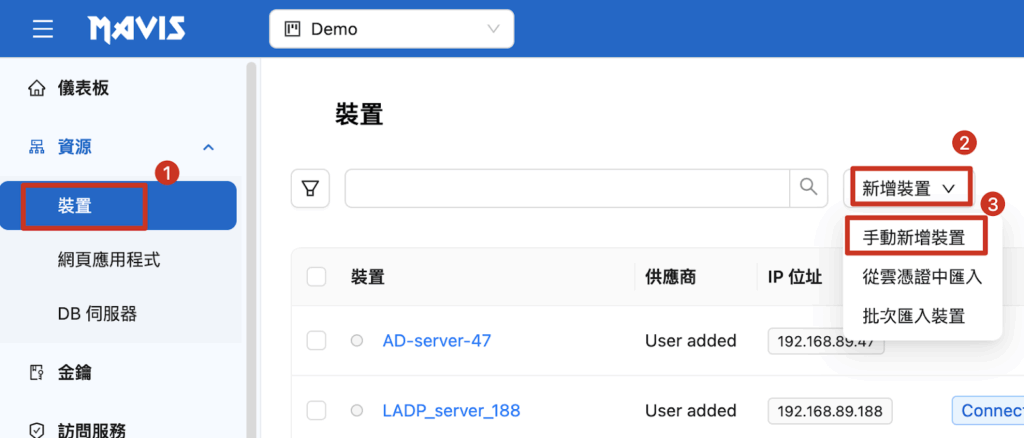Toggle the select-all checkbox in header

click(316, 277)
